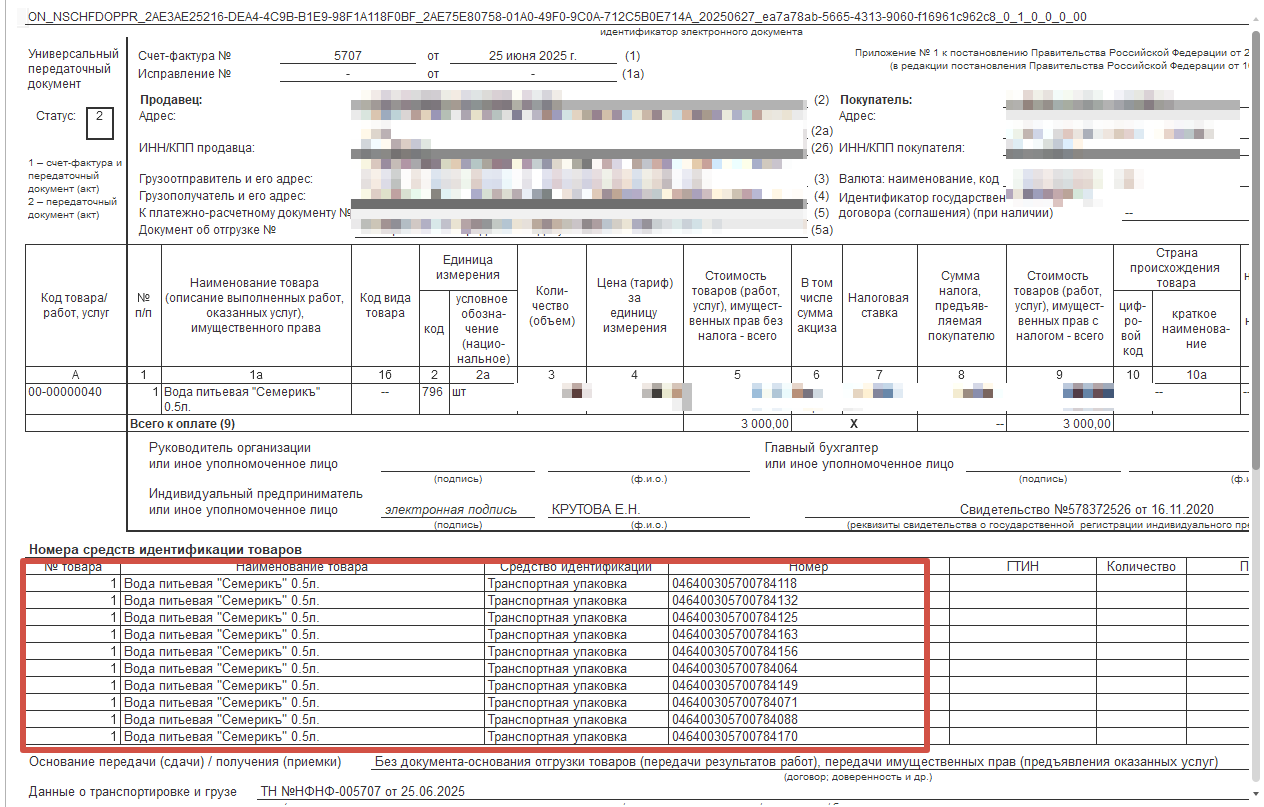
Task: Click the Руководитель организации label
Action: [x=229, y=448]
